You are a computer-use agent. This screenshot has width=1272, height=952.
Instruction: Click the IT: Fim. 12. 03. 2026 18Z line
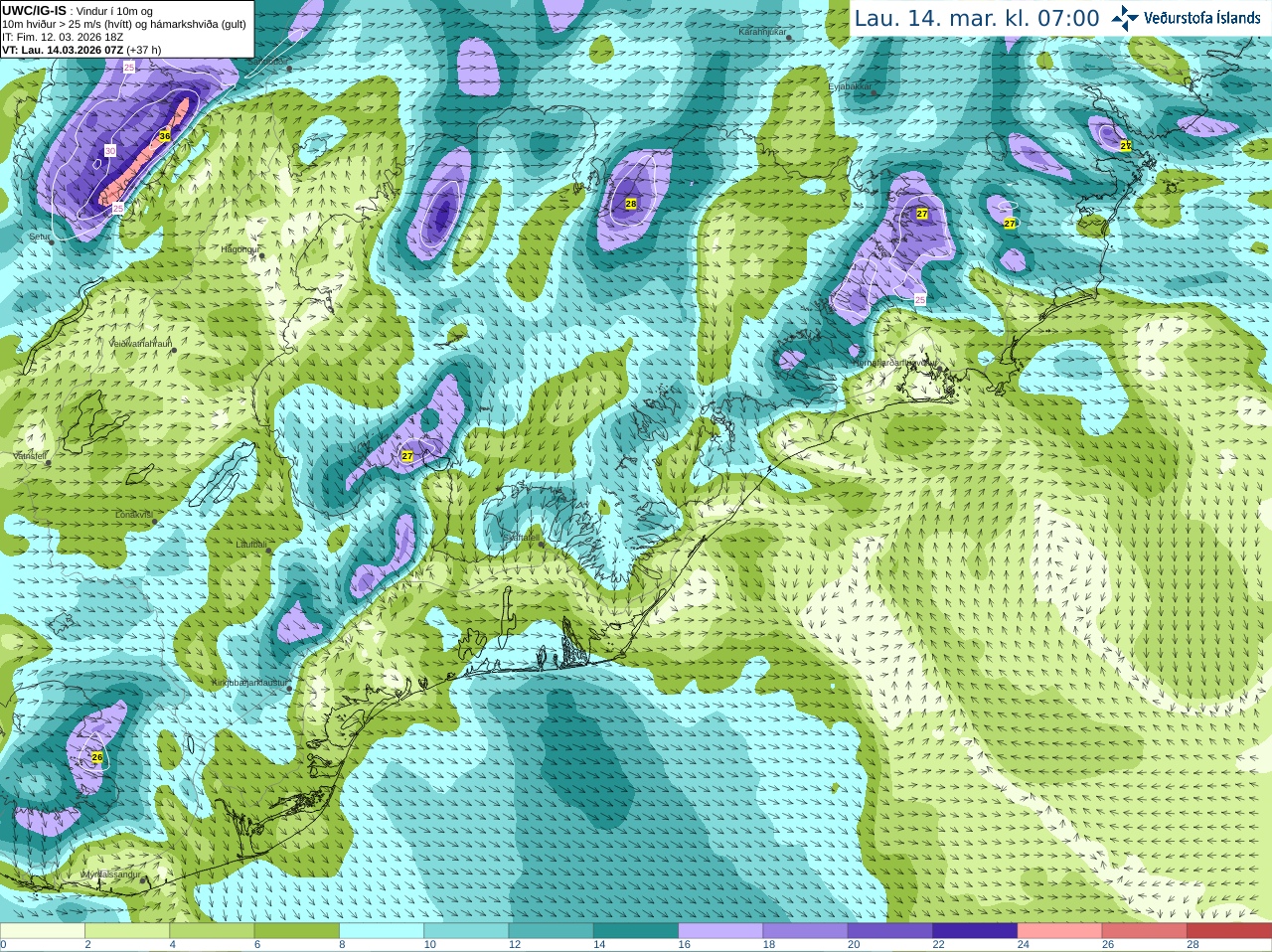tap(63, 37)
